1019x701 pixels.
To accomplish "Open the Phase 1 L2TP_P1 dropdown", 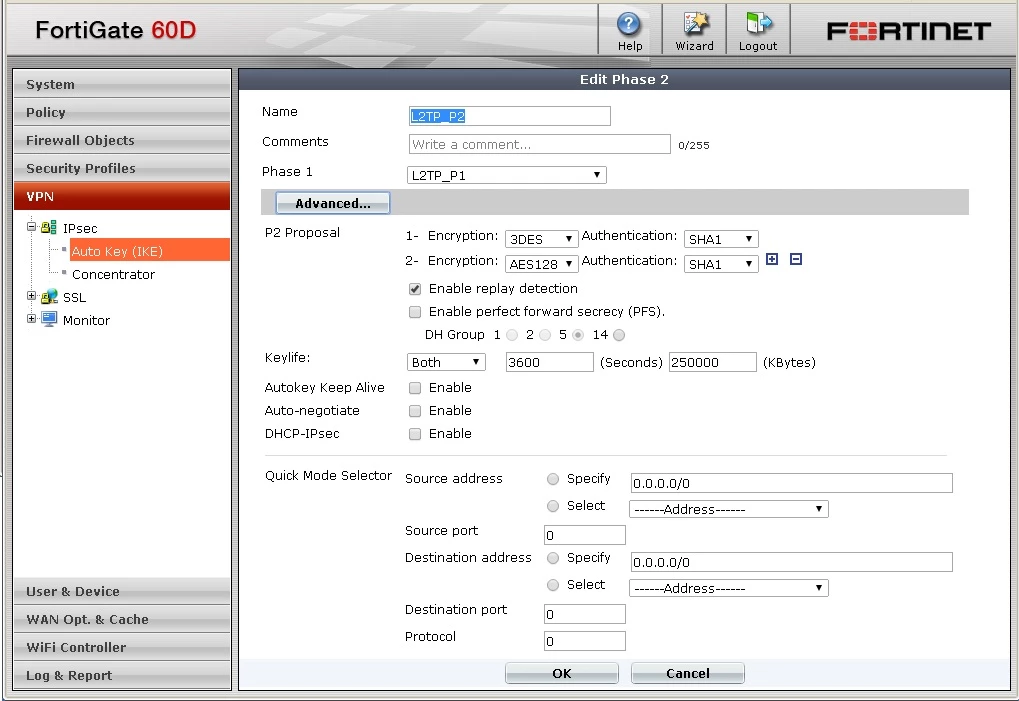I will (506, 175).
